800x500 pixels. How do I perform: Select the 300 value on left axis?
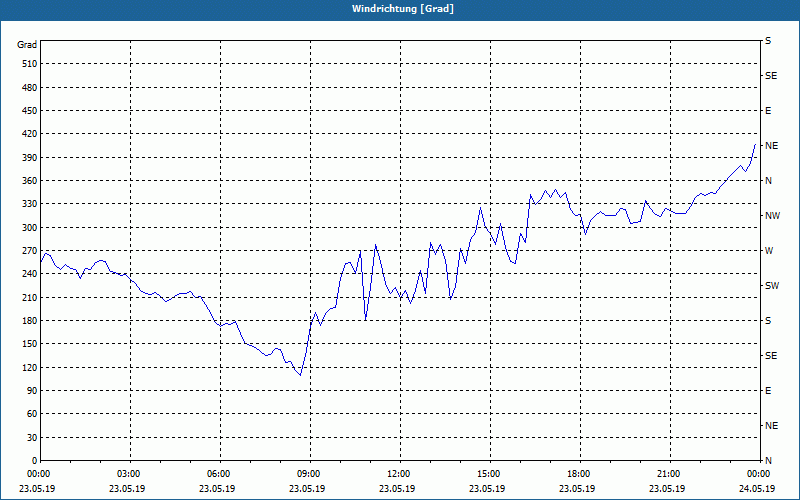pyautogui.click(x=30, y=228)
